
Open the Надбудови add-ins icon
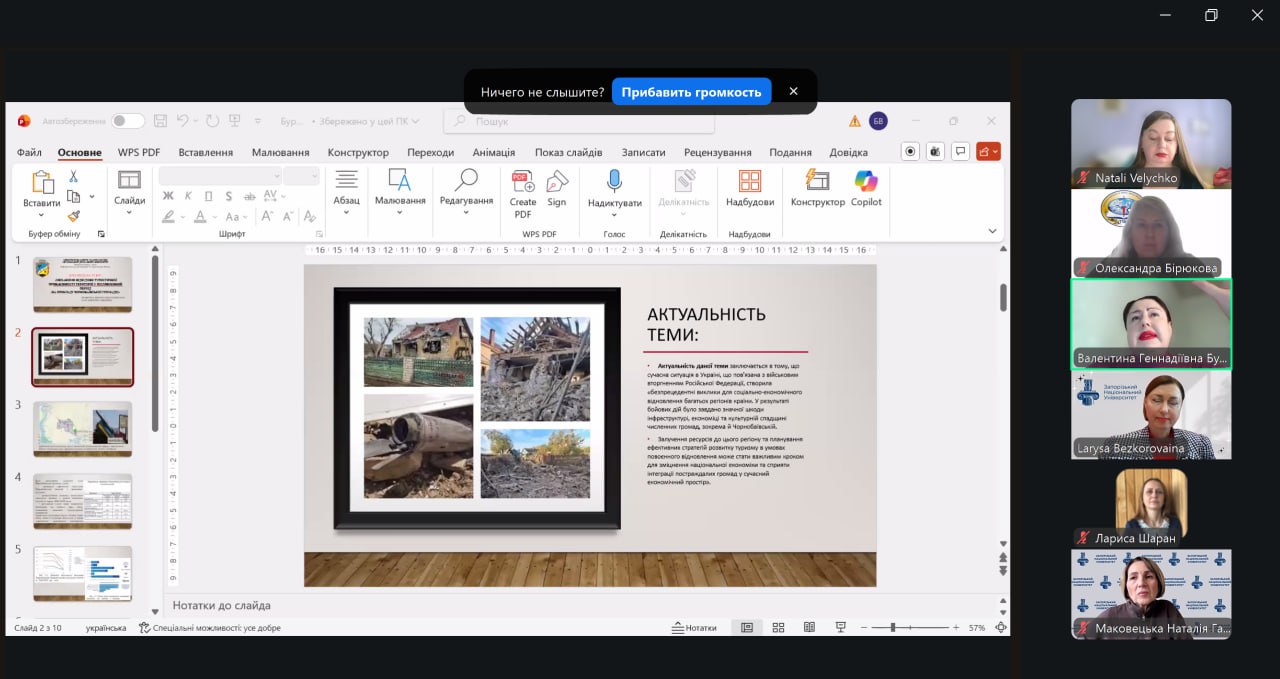click(x=750, y=182)
